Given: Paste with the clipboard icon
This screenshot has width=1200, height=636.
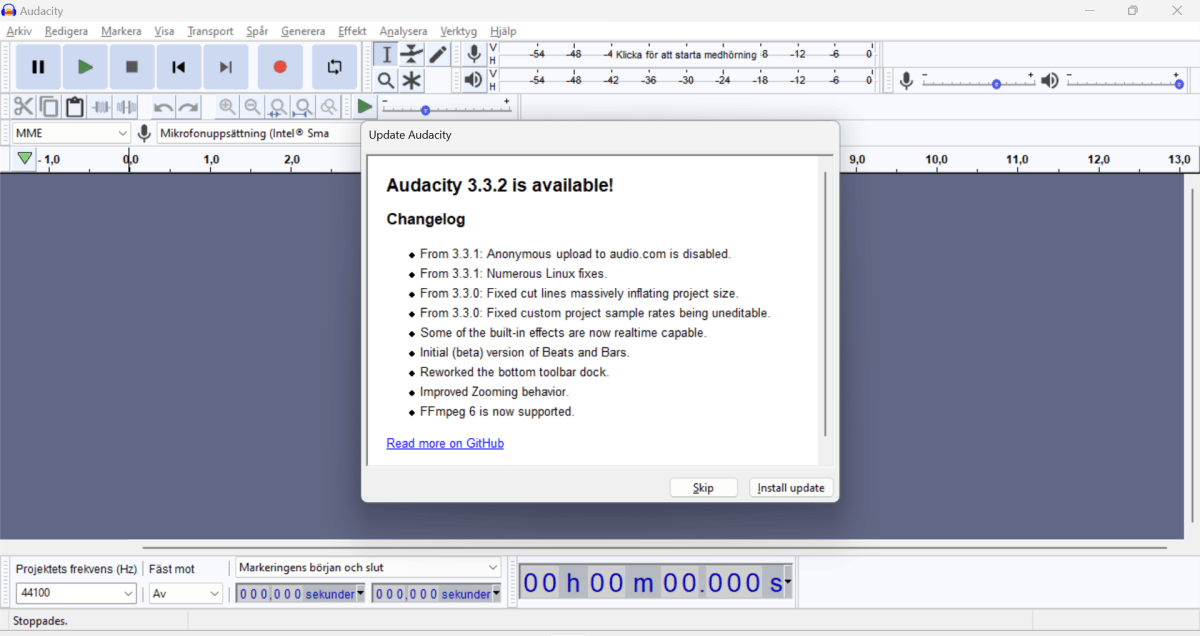Looking at the screenshot, I should click(75, 107).
